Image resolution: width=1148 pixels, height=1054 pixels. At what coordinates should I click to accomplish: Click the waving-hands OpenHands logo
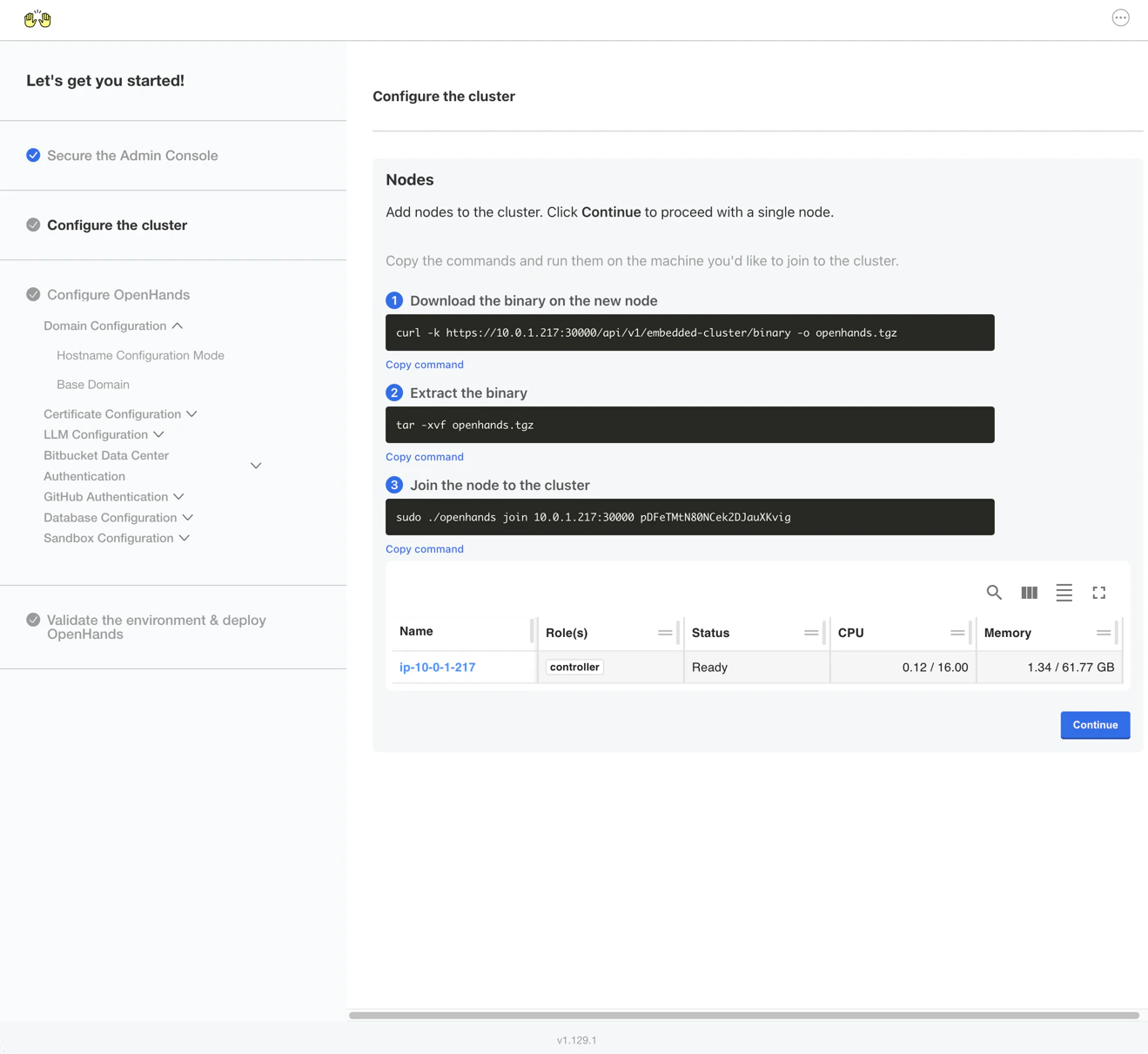(37, 18)
